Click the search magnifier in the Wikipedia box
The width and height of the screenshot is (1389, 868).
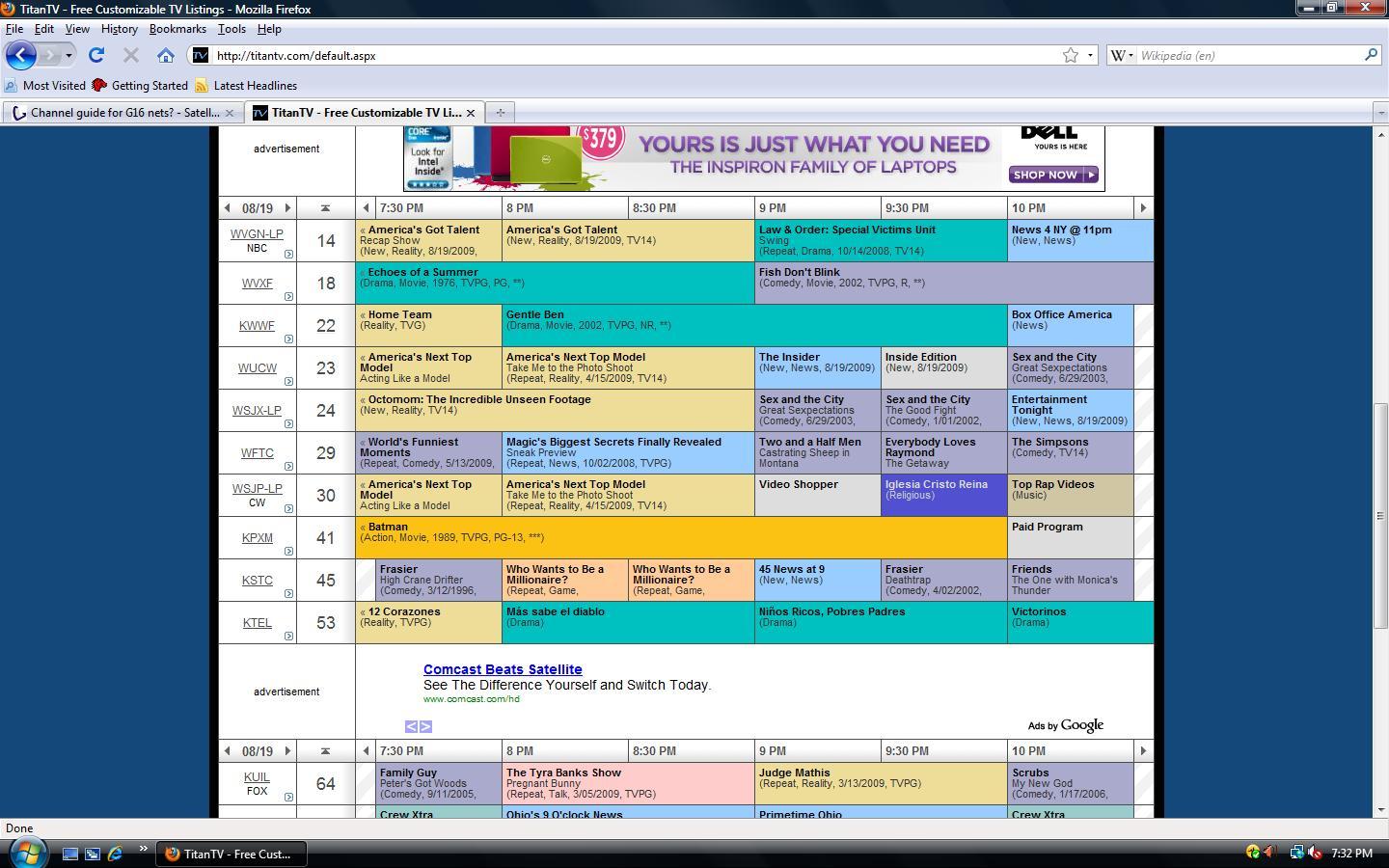click(1371, 55)
